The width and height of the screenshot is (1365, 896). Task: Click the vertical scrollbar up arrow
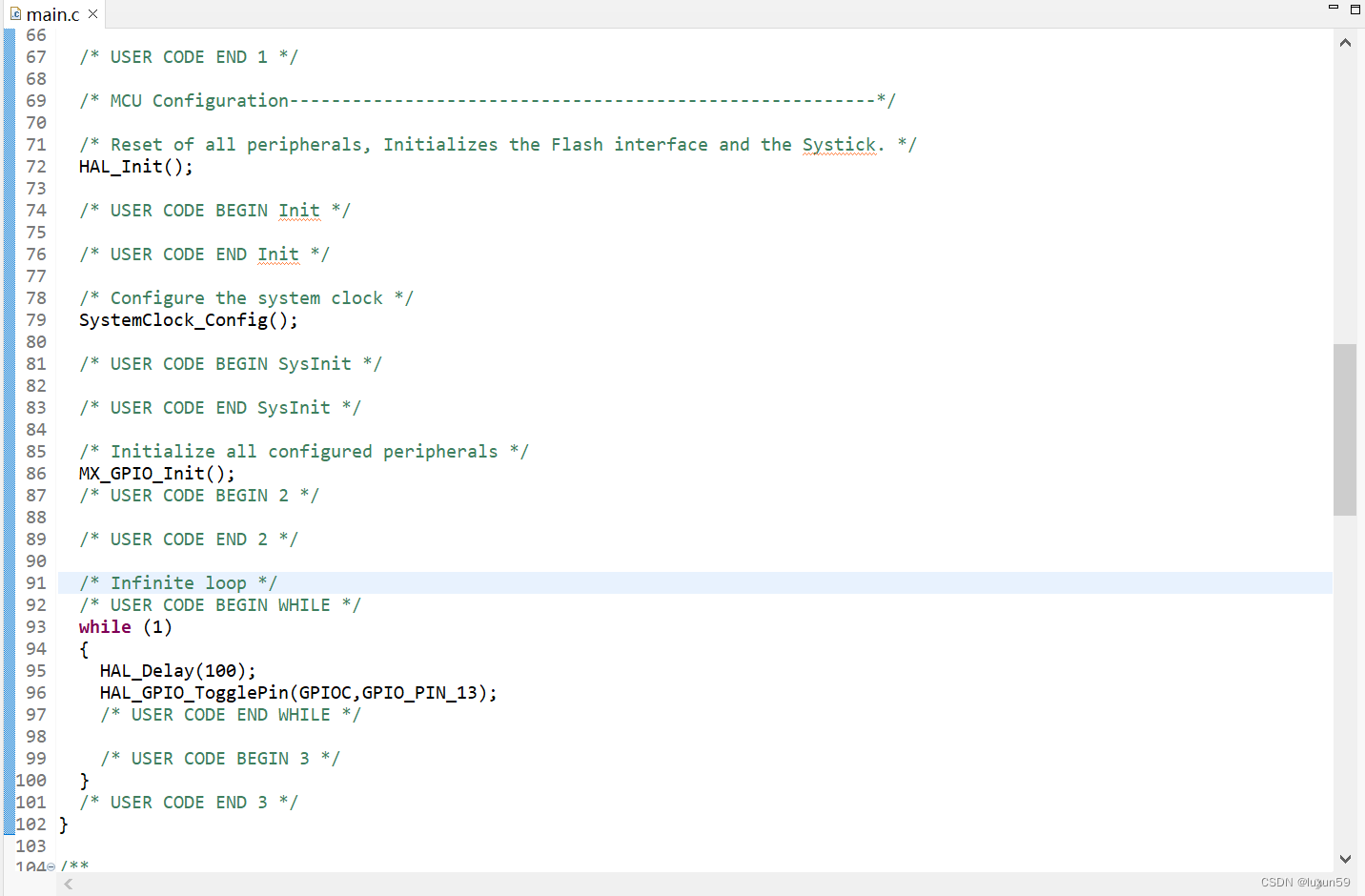coord(1345,43)
